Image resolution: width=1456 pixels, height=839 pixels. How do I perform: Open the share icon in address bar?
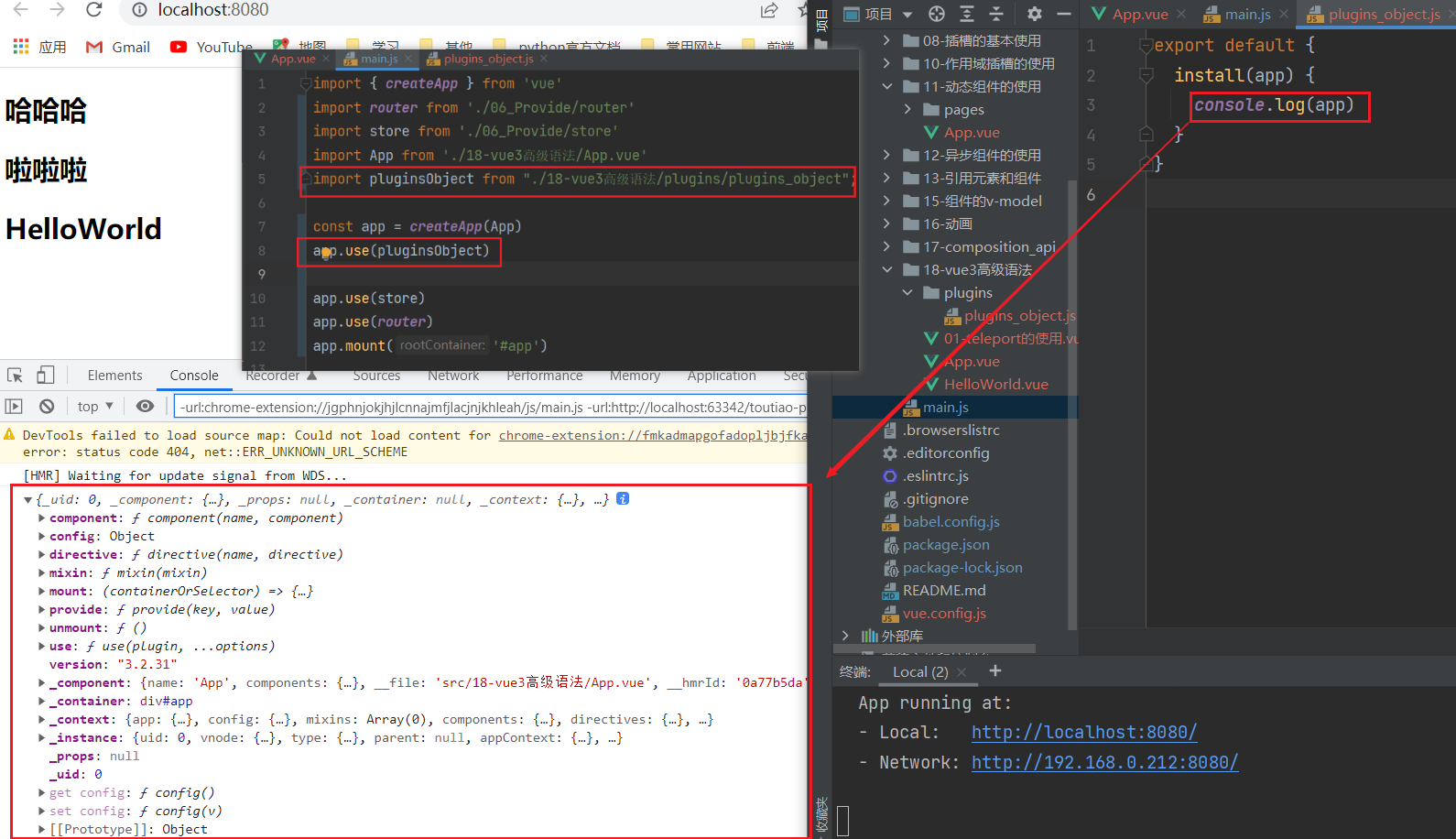click(x=769, y=10)
